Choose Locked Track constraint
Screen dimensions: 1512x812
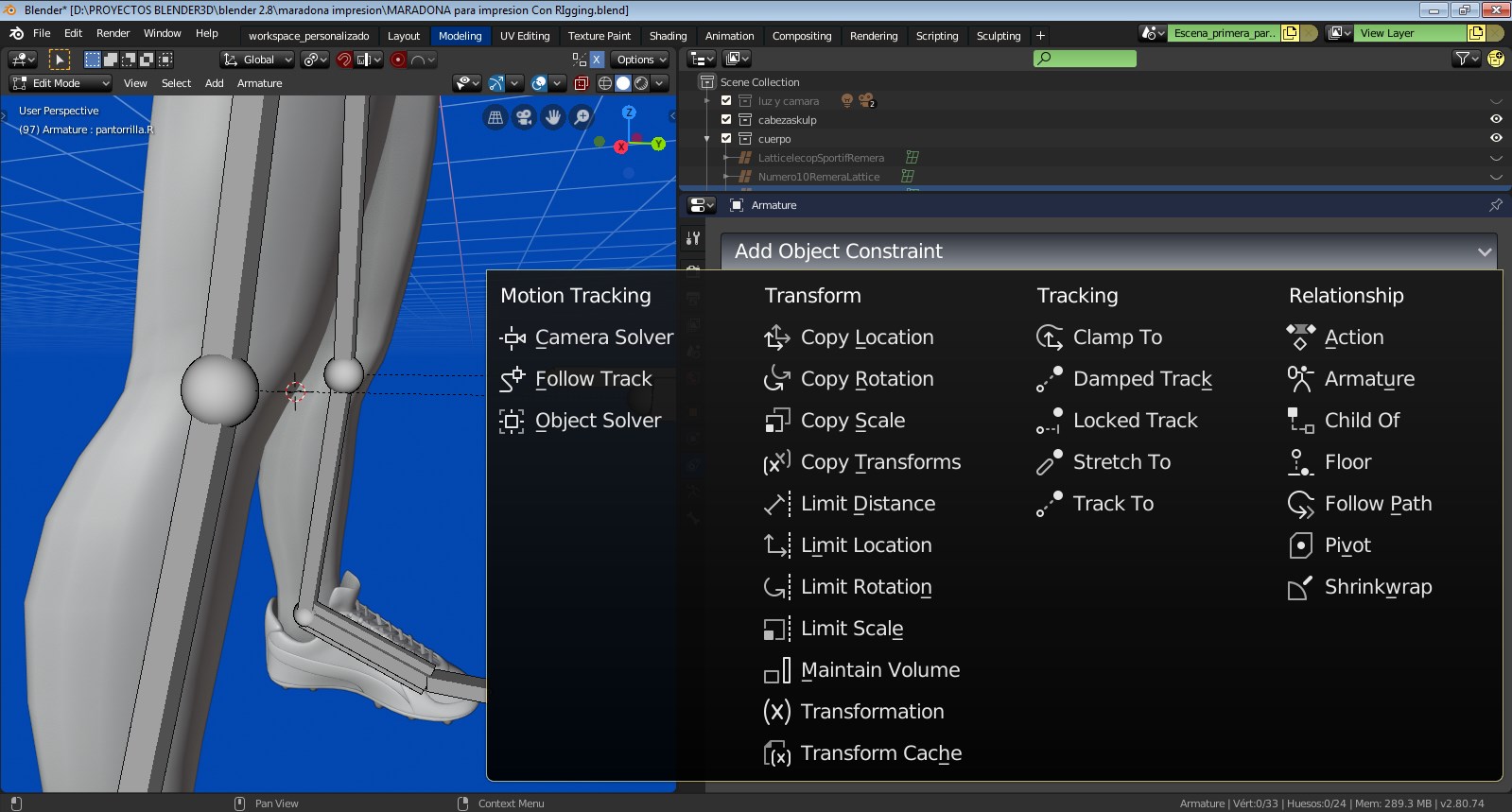1117,421
